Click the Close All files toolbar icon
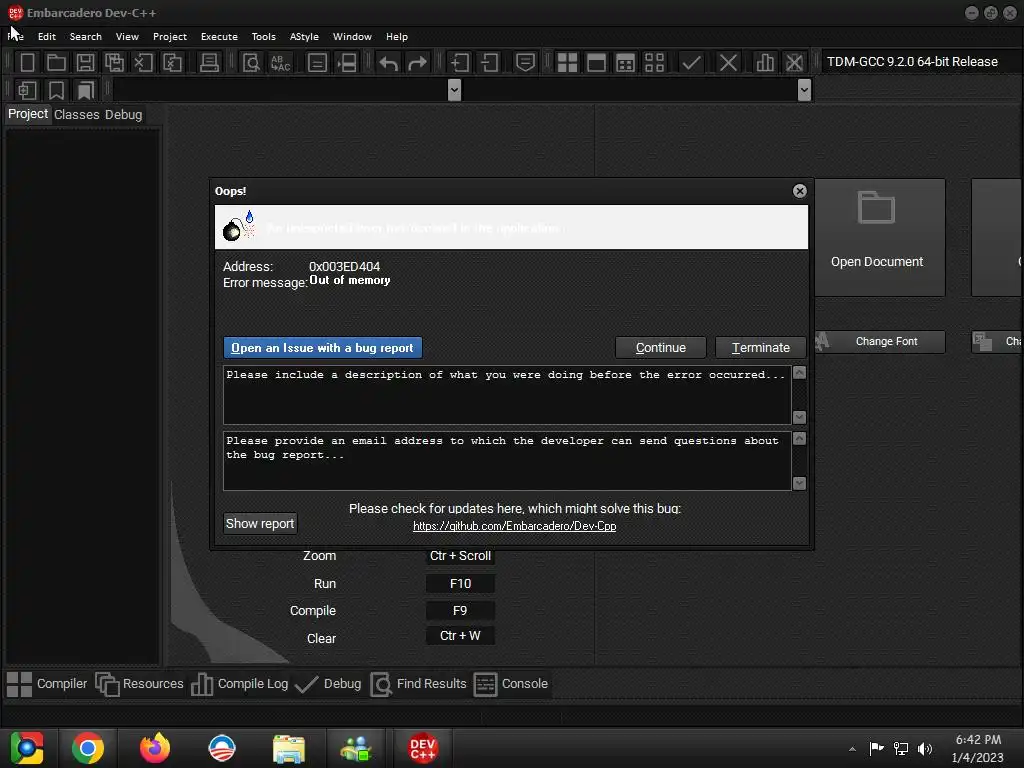Screen dimensions: 1024x768 (172, 63)
